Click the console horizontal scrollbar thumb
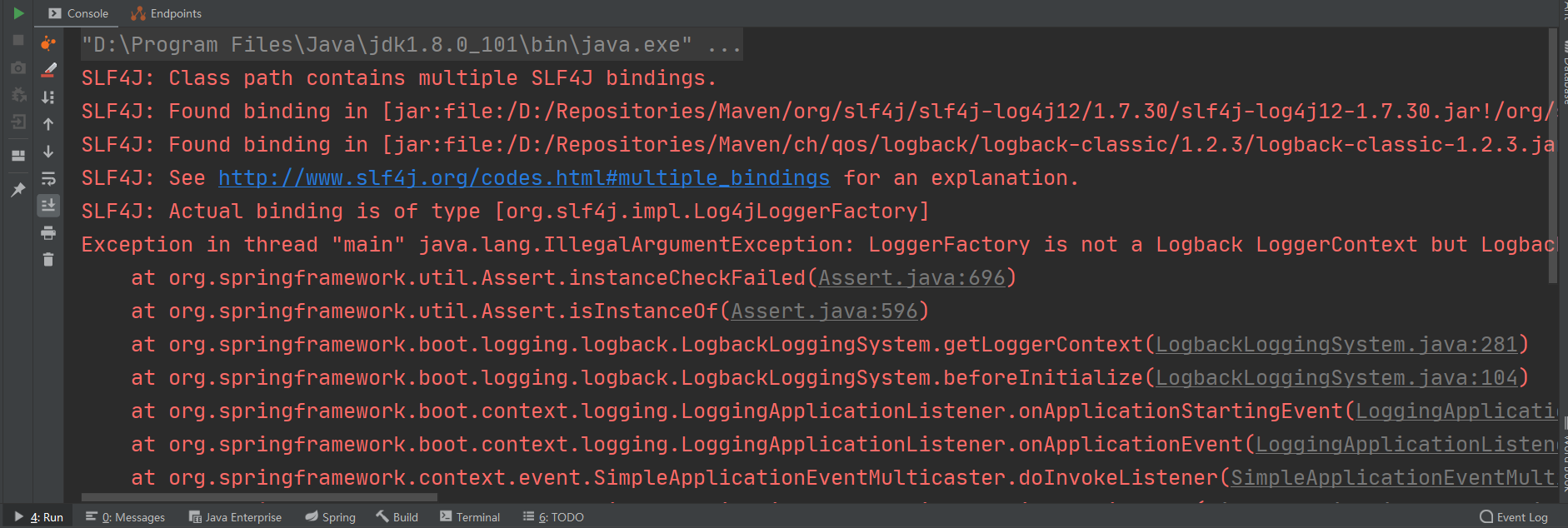 (259, 497)
